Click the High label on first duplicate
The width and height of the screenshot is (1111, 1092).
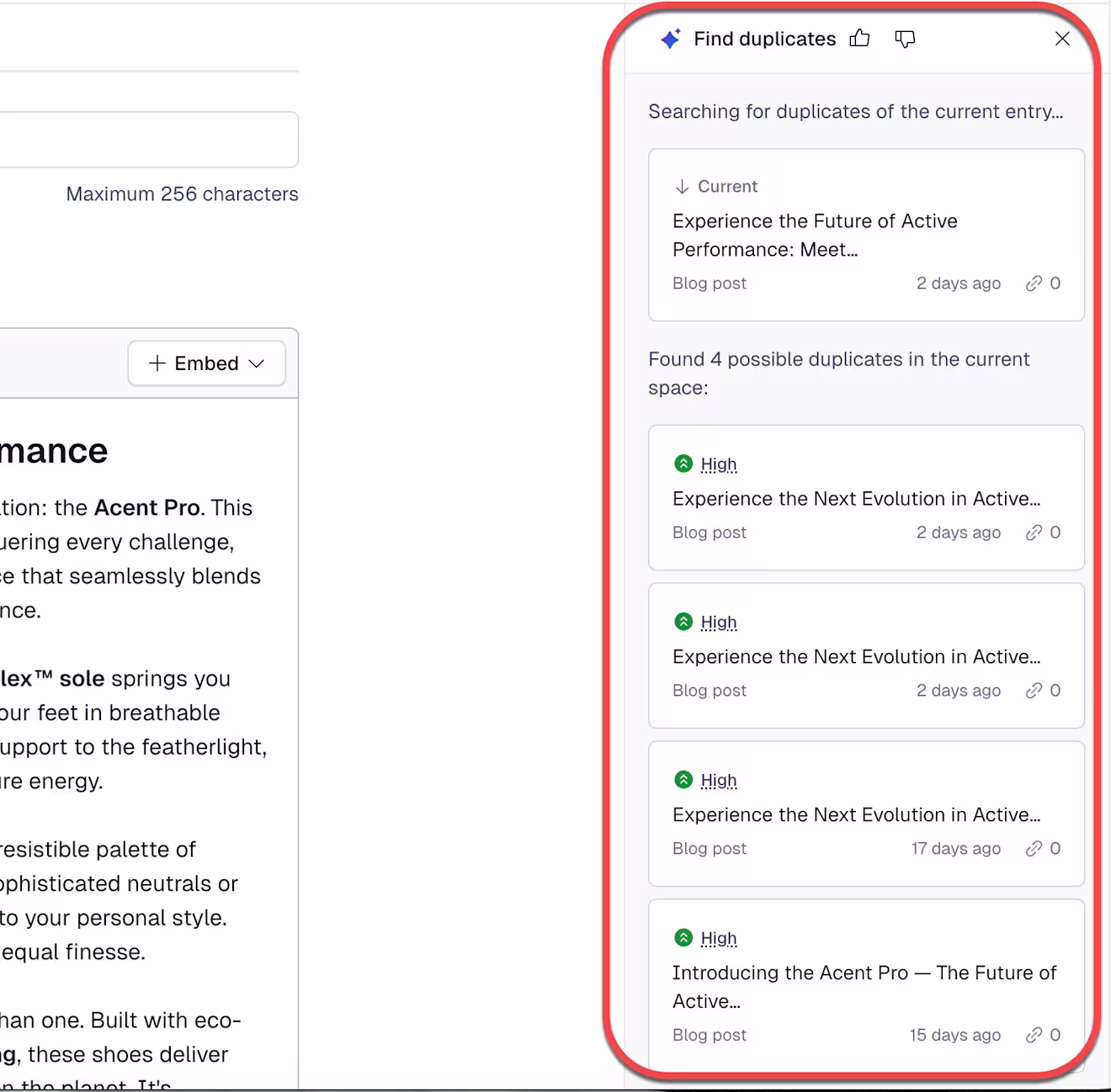point(719,464)
